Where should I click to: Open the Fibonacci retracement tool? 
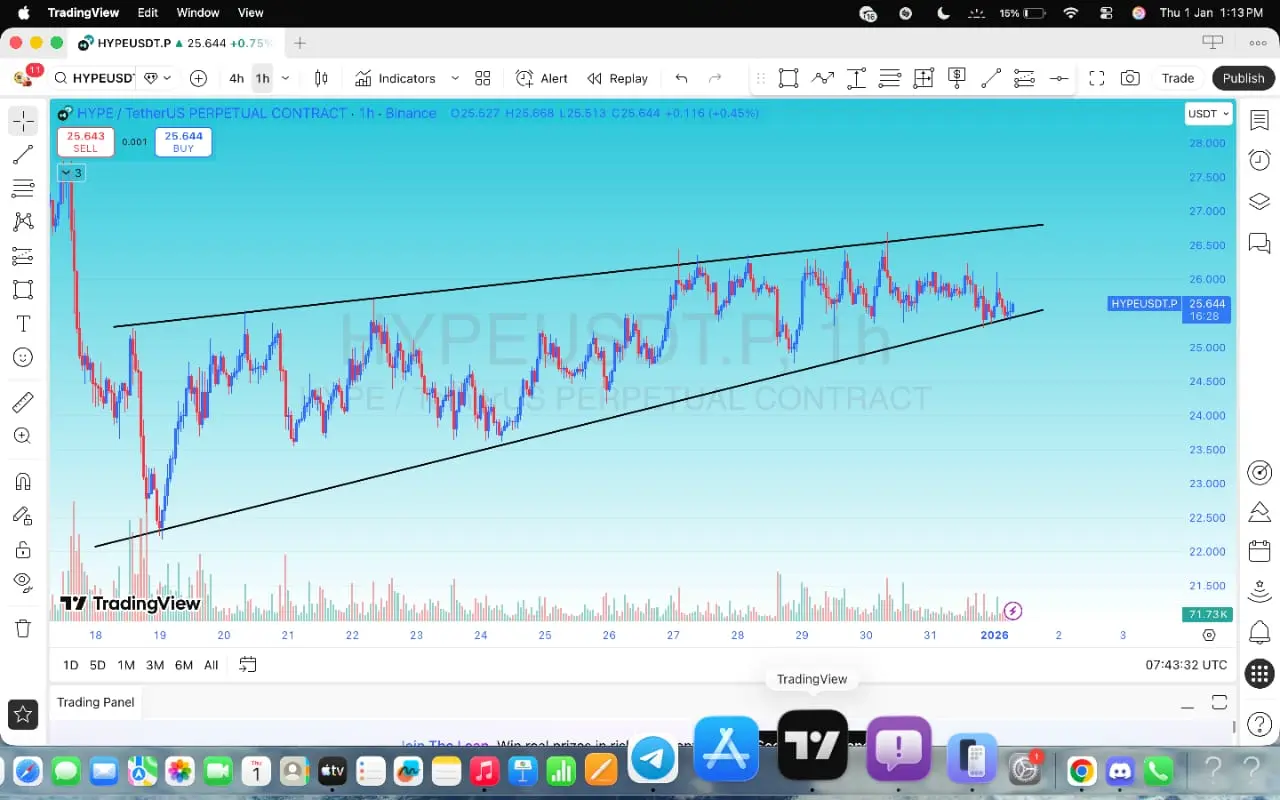[x=23, y=189]
